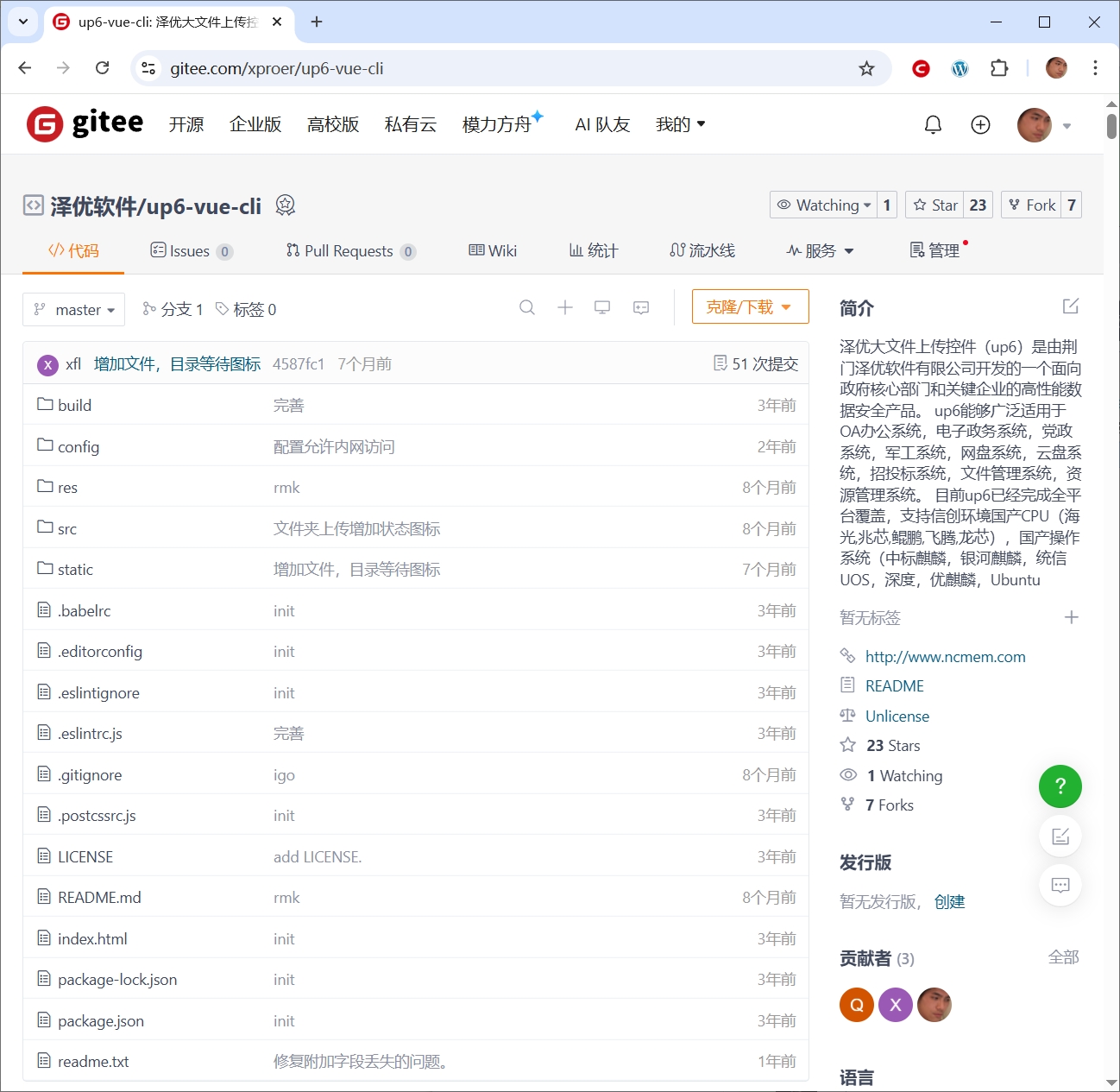
Task: Open the Pull Requests tab
Action: click(349, 251)
